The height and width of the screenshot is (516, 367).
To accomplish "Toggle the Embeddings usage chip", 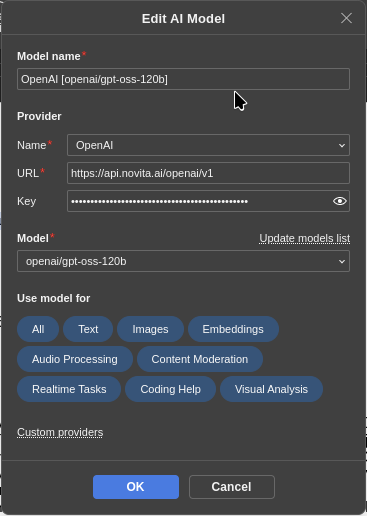I will [233, 329].
